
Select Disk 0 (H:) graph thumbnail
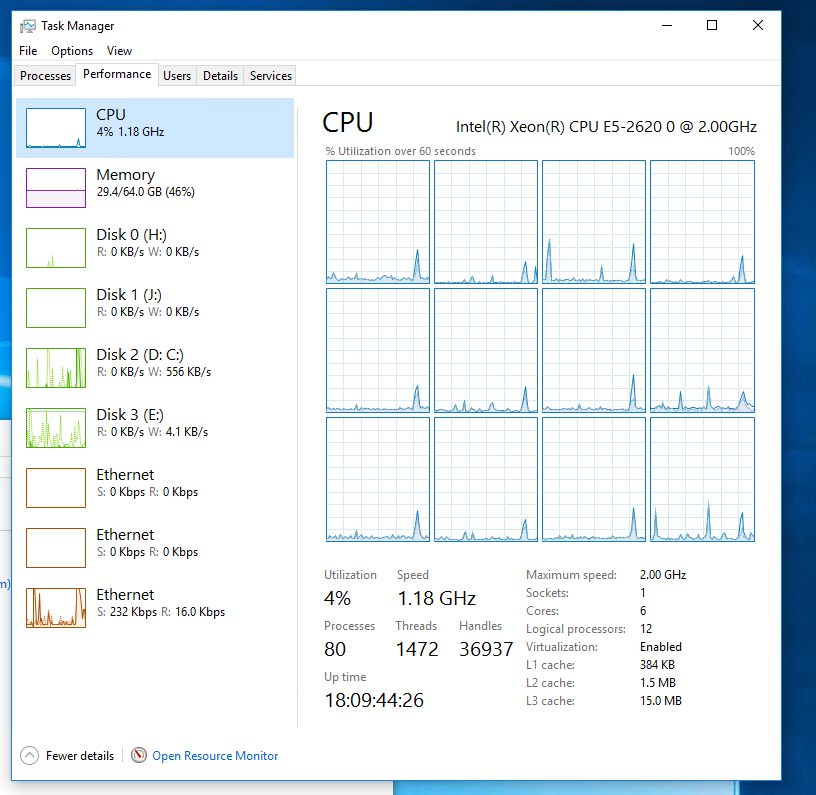[55, 247]
